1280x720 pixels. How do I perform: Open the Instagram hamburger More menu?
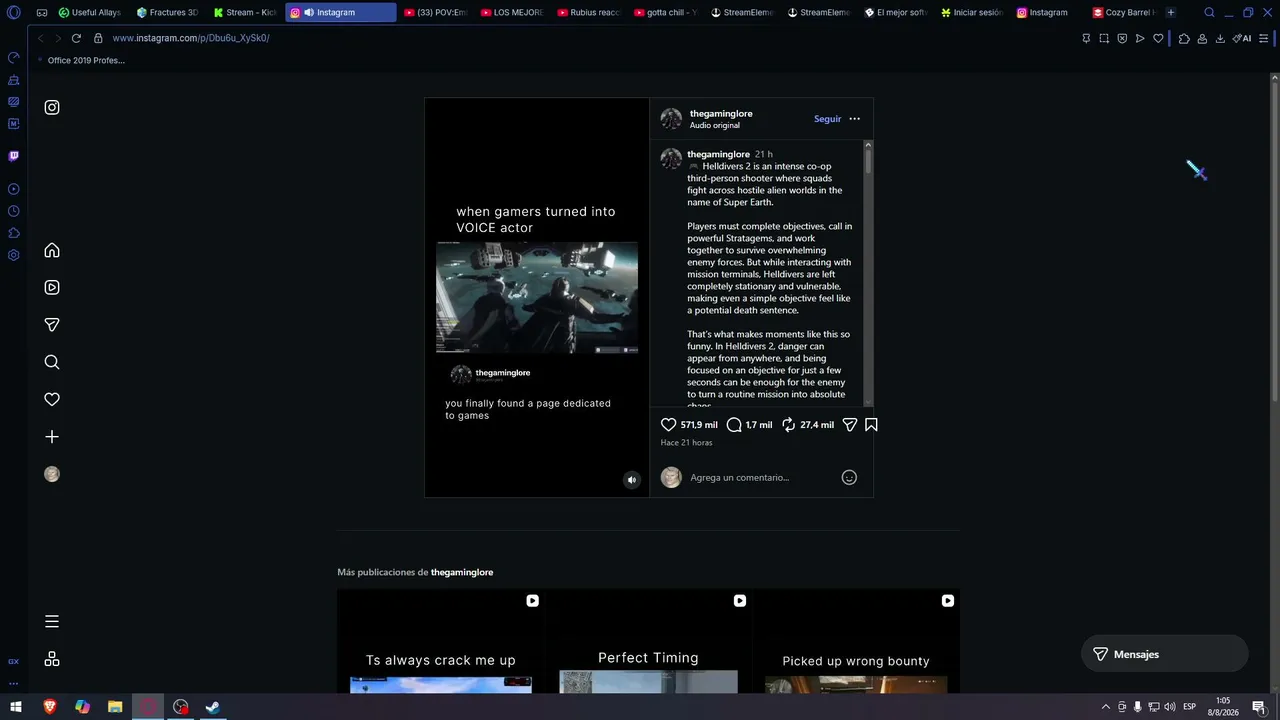click(x=52, y=621)
